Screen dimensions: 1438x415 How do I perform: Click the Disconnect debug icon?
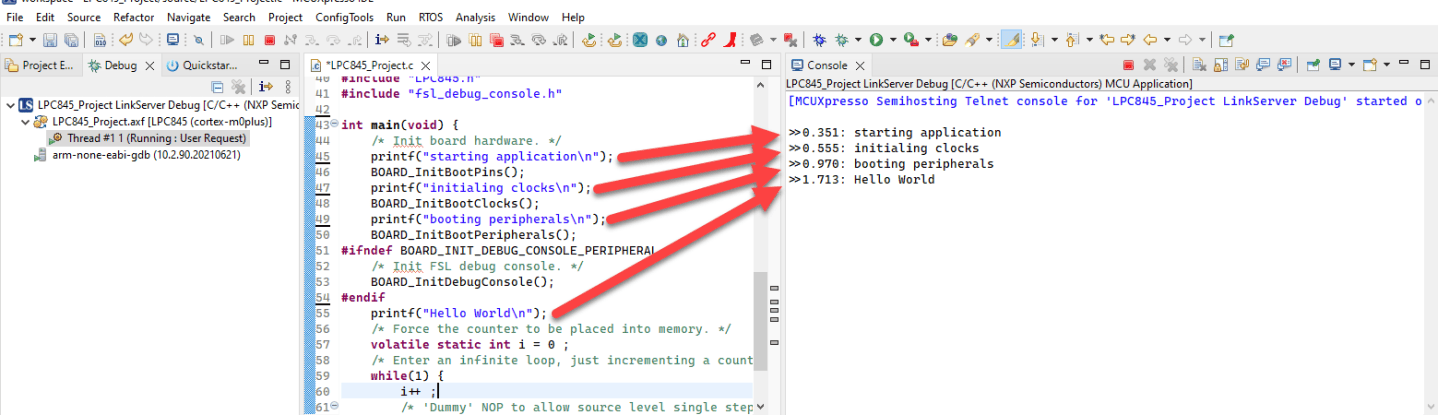coord(290,40)
